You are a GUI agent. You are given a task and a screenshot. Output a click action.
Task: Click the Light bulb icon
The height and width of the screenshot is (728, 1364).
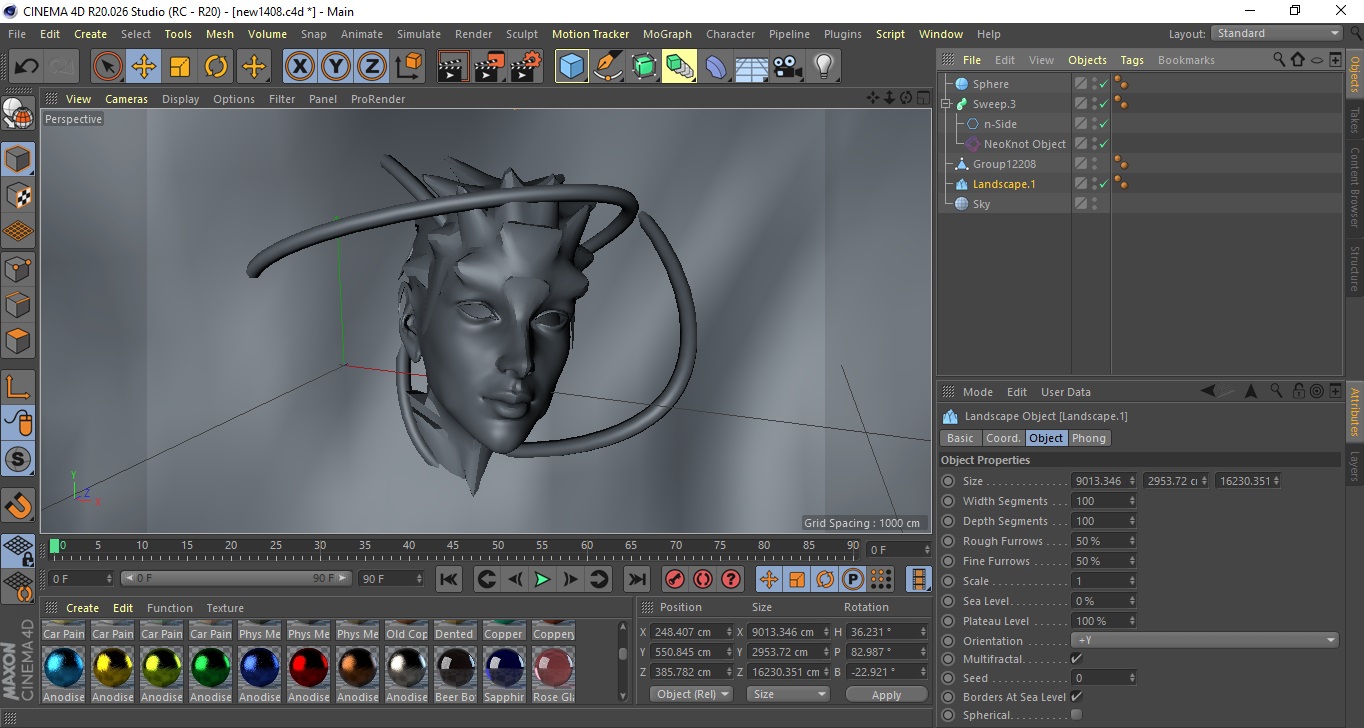point(823,67)
